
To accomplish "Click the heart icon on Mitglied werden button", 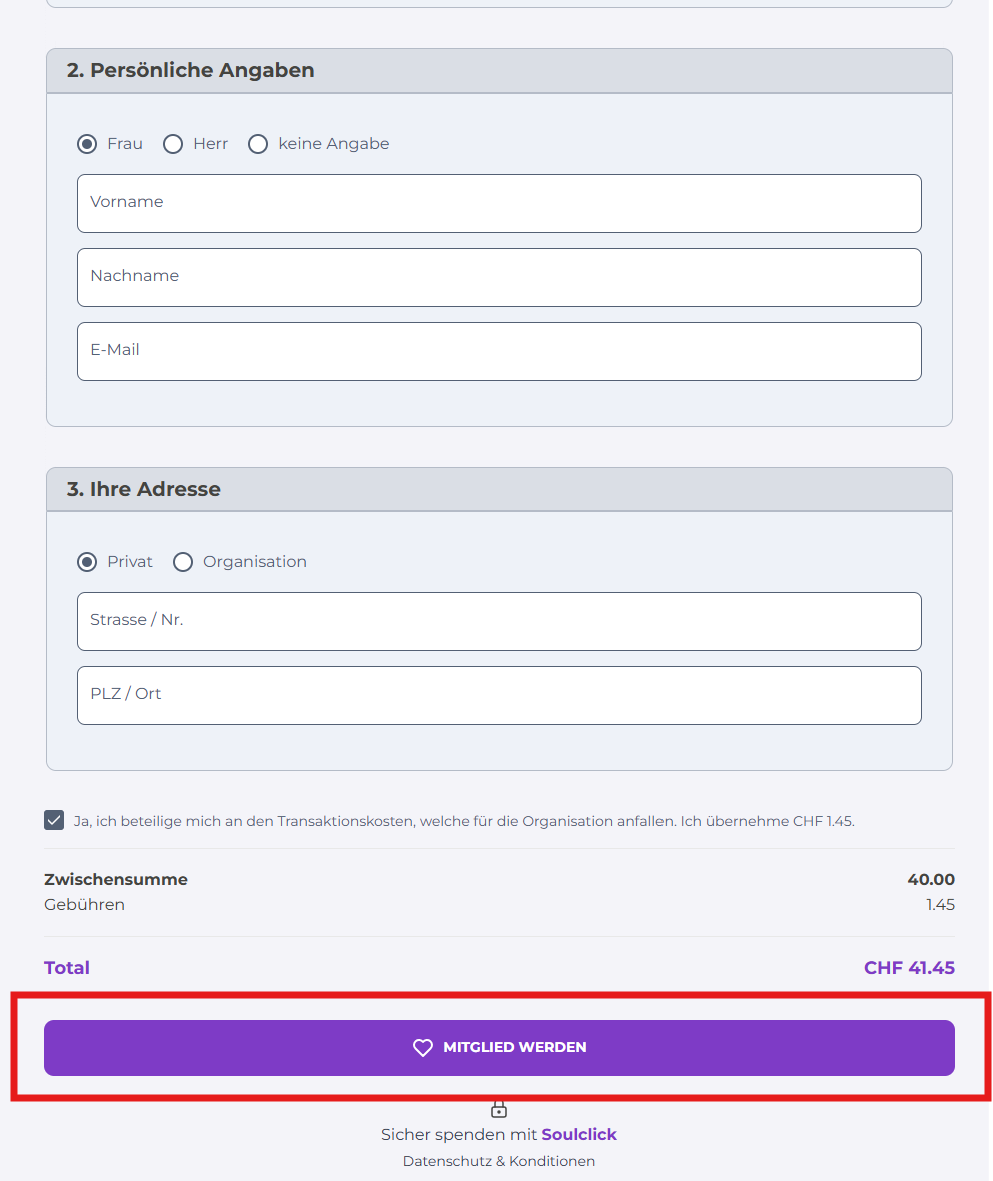I will pos(423,1048).
